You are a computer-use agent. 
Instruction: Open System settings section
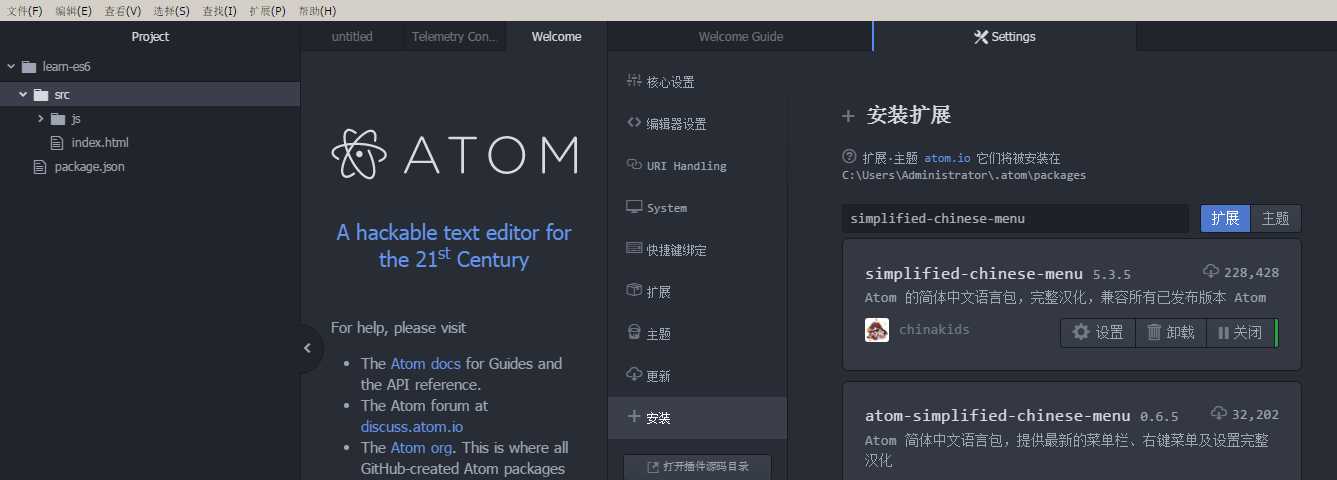click(x=697, y=208)
